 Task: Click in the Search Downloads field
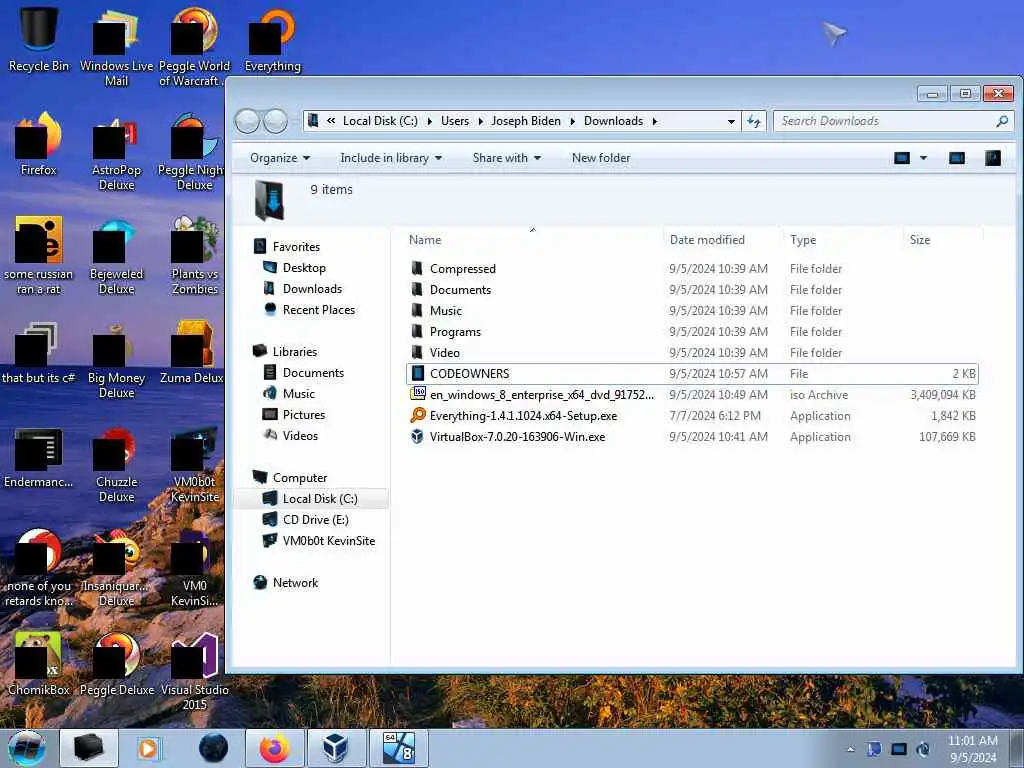pyautogui.click(x=885, y=121)
